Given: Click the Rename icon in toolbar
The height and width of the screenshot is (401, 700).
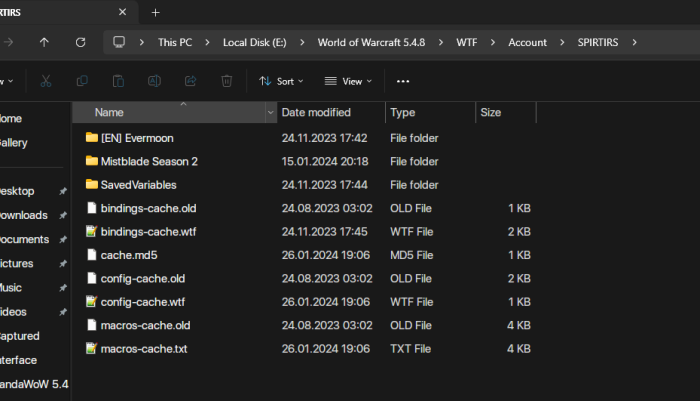Looking at the screenshot, I should click(154, 81).
